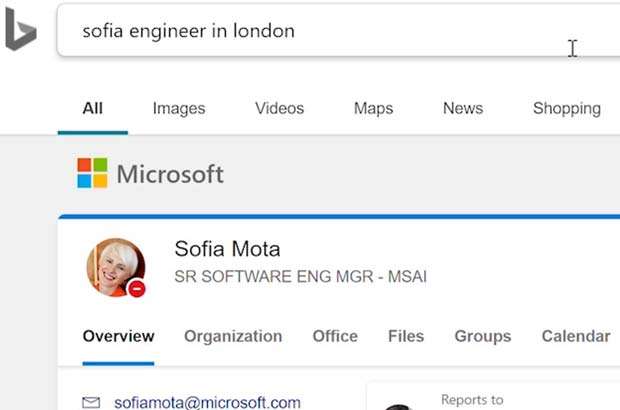
Task: Click the red do-not-disturb status badge
Action: coord(137,289)
